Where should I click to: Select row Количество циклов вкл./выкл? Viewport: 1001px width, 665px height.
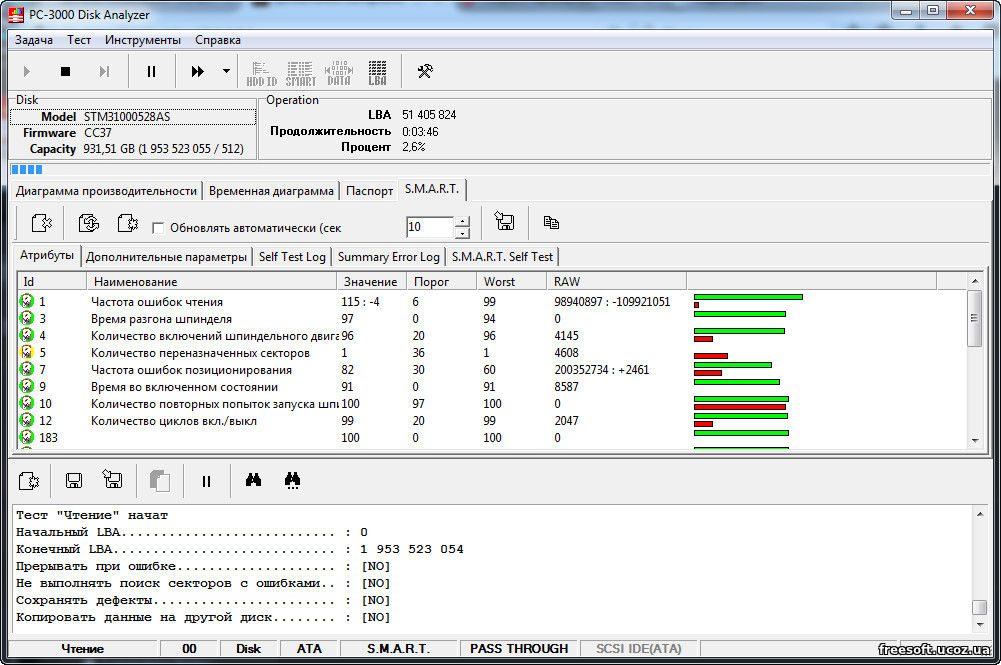pos(492,421)
